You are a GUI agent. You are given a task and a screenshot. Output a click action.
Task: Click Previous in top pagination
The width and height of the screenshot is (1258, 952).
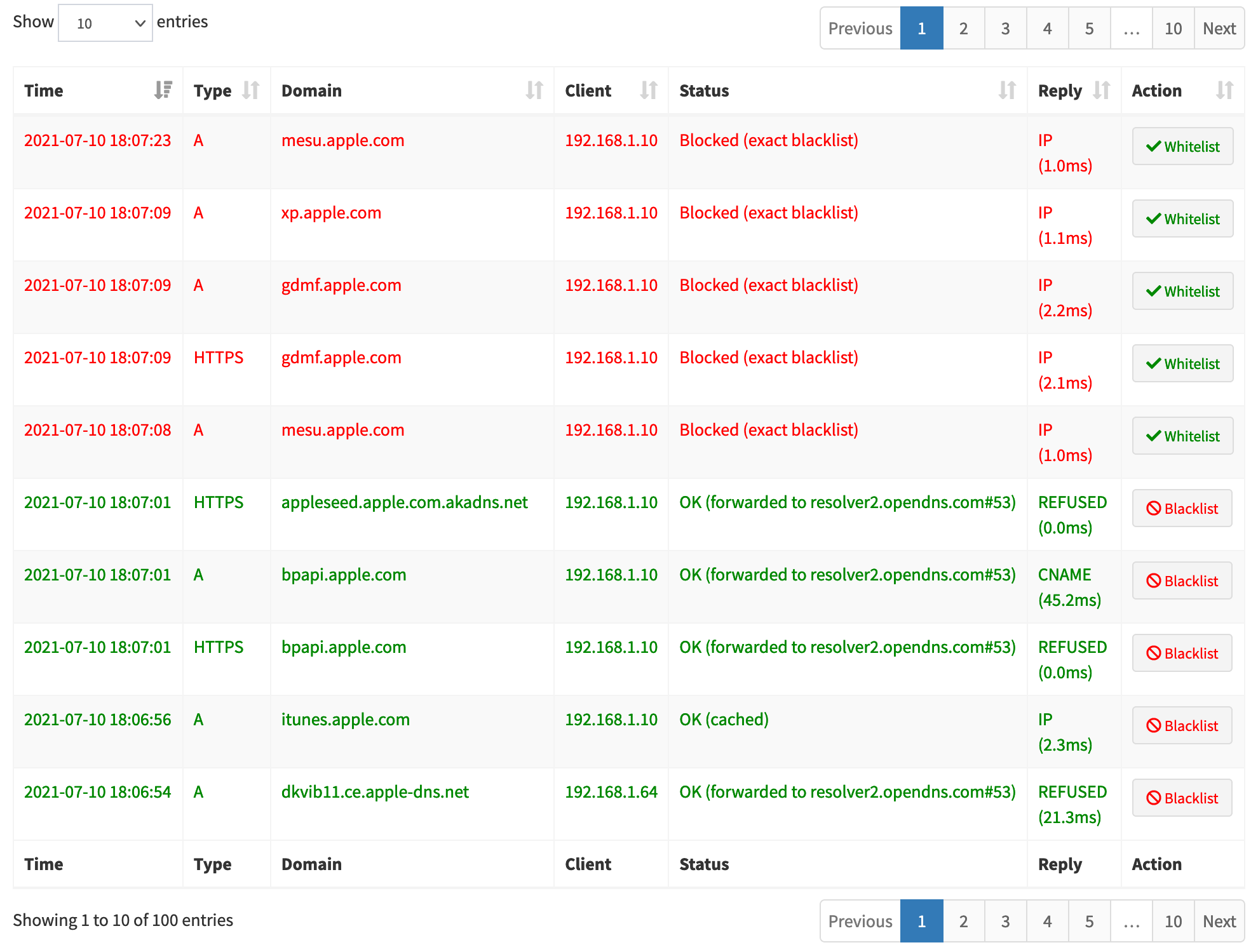pos(860,28)
